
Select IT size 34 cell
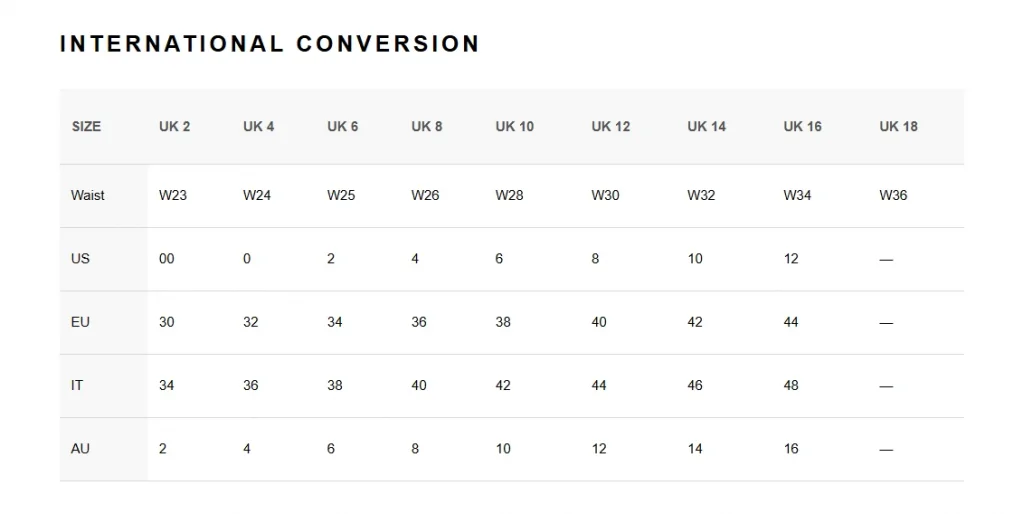[x=166, y=385]
